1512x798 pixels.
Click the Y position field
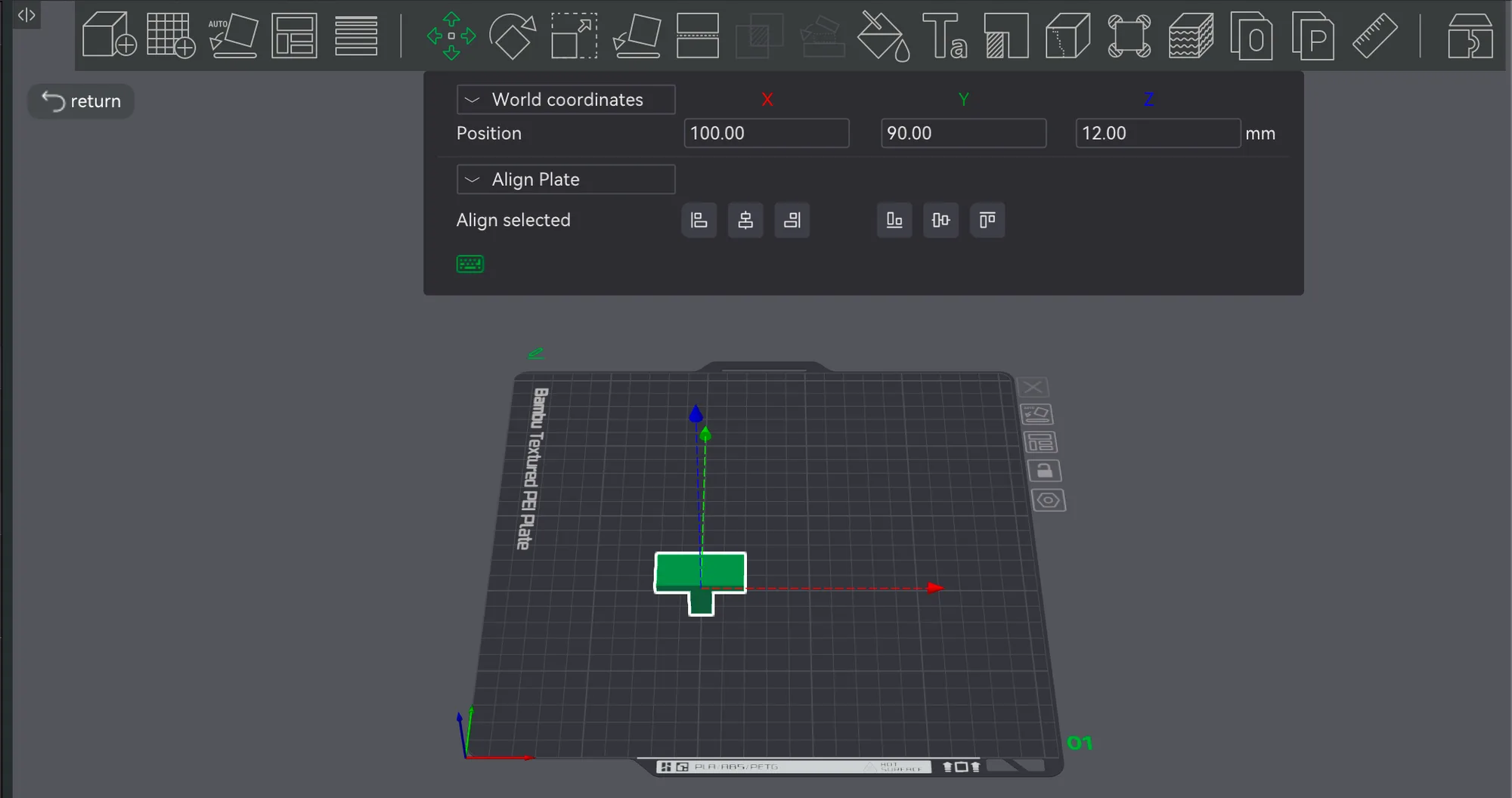click(963, 133)
